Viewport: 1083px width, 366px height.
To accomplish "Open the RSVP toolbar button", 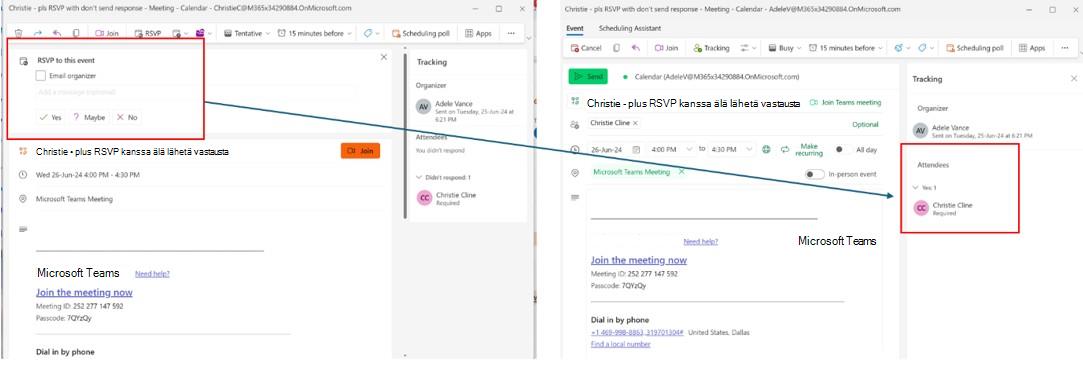I will click(x=147, y=33).
